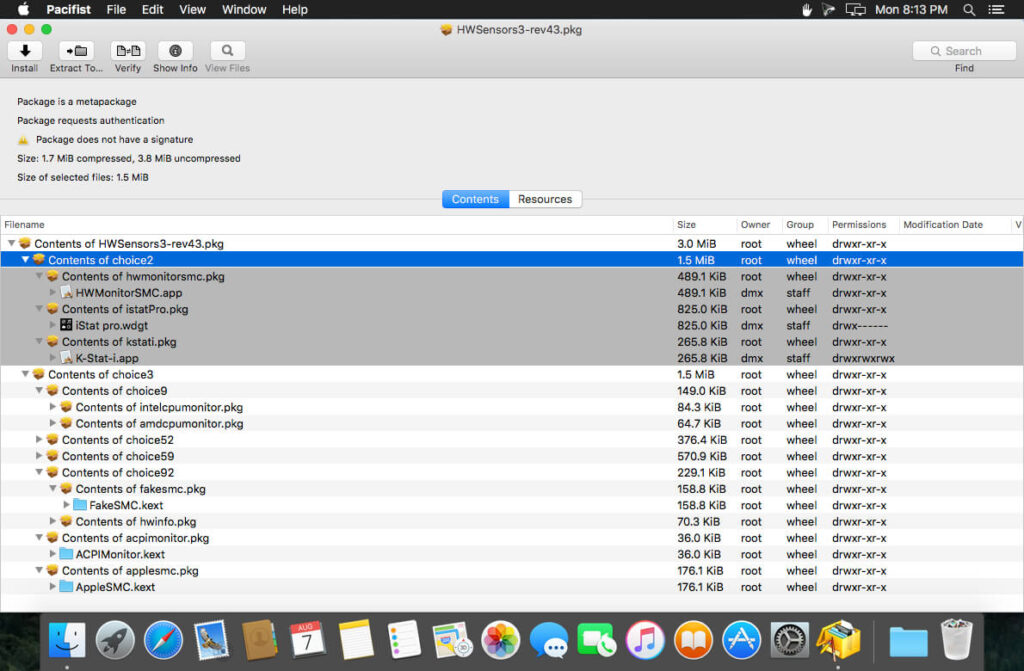
Task: Expand Contents of intelcpumonitor.pkg
Action: (x=53, y=407)
